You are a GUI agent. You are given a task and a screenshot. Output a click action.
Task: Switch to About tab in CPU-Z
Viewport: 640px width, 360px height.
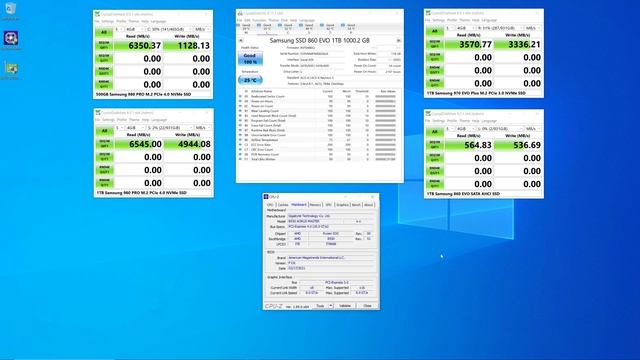369,204
